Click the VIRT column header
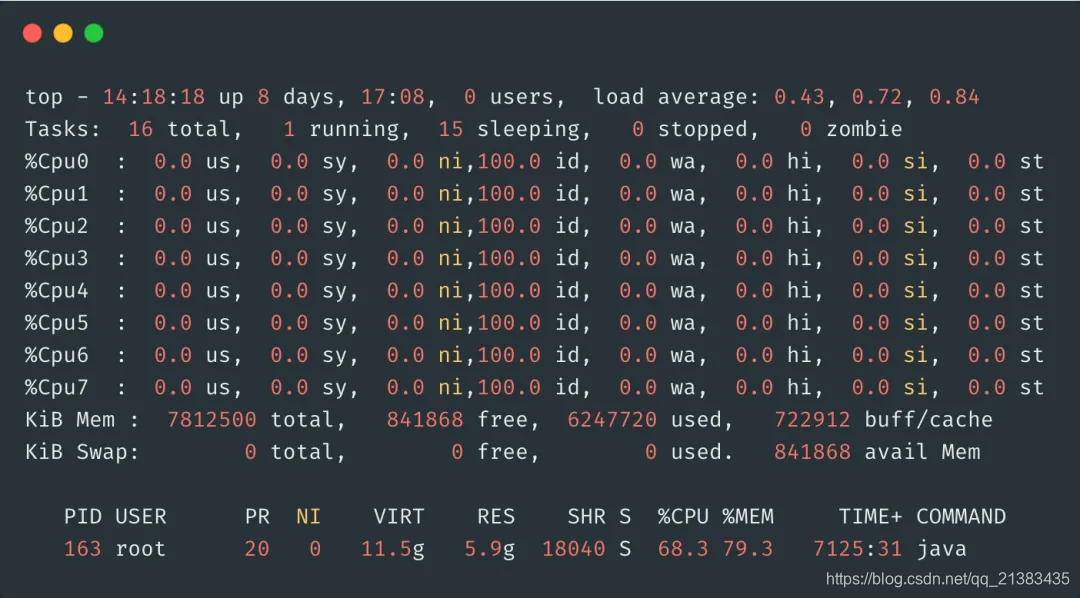 (399, 517)
